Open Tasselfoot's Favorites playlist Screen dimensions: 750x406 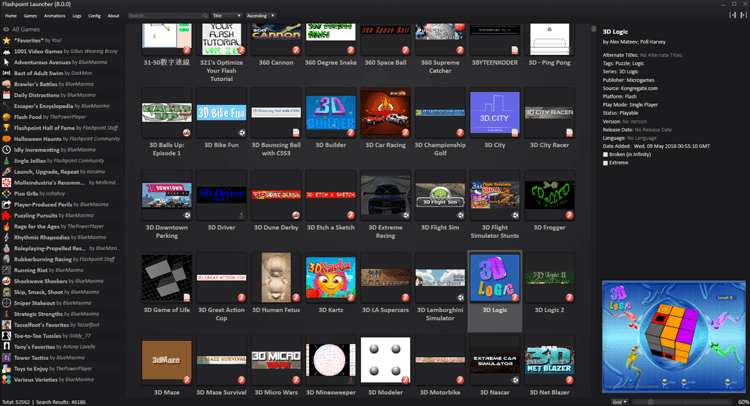(61, 325)
